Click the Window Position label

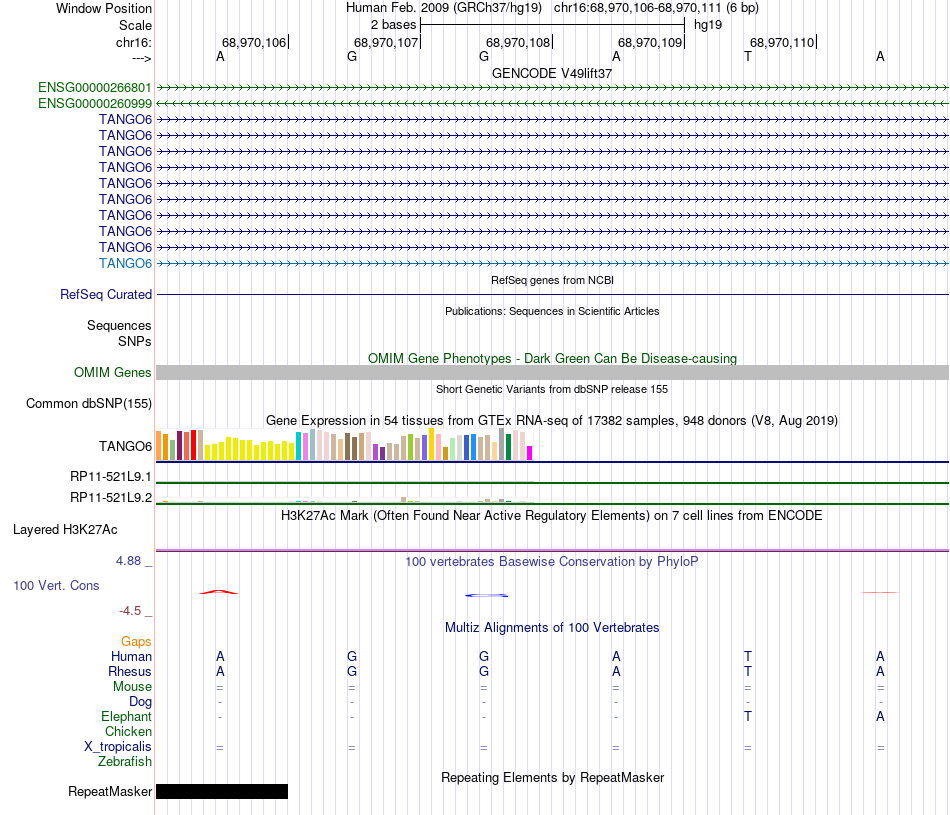tap(104, 8)
